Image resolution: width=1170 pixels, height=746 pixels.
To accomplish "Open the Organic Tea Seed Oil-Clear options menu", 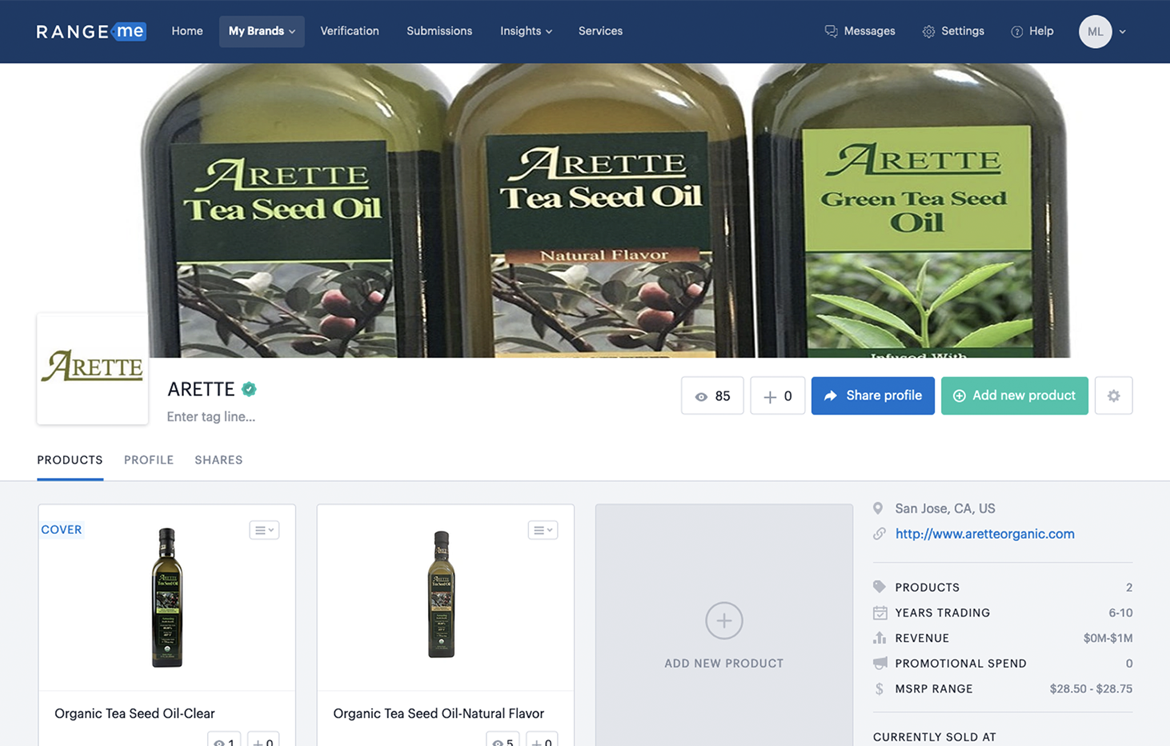I will click(264, 530).
